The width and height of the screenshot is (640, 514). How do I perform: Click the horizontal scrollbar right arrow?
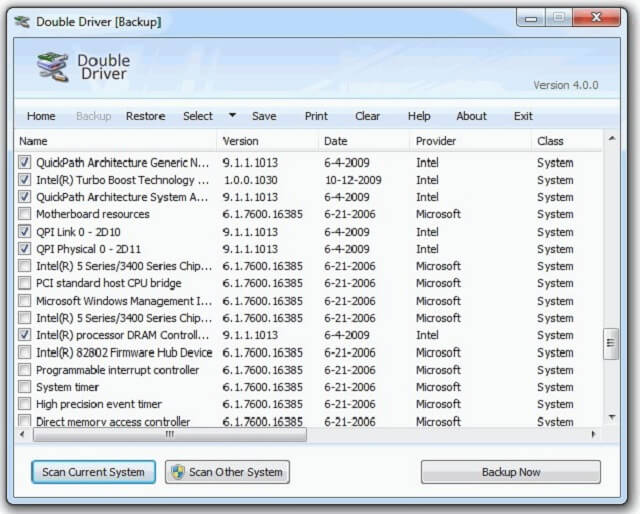pos(593,434)
